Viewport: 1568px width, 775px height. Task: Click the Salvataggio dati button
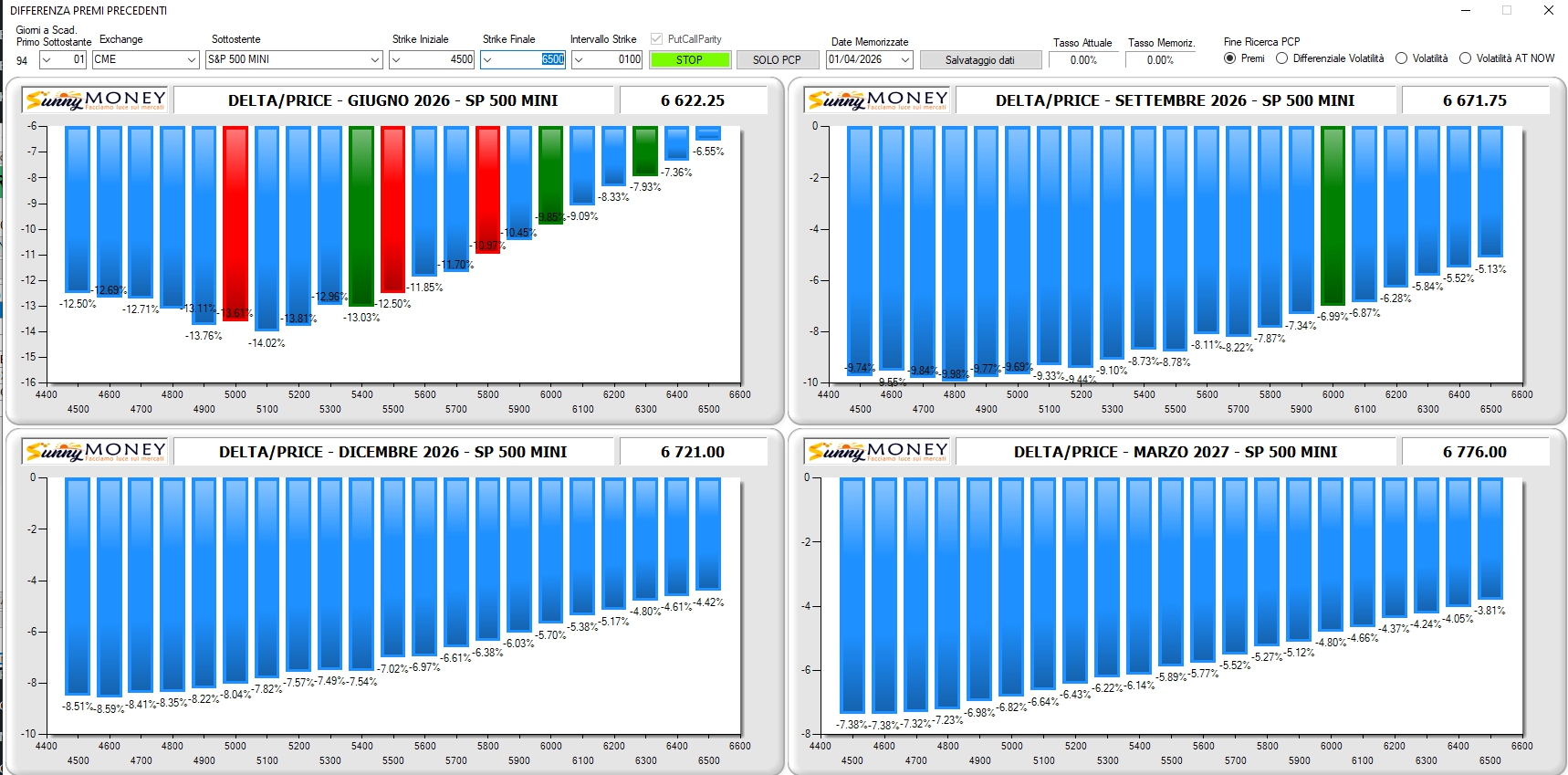979,59
